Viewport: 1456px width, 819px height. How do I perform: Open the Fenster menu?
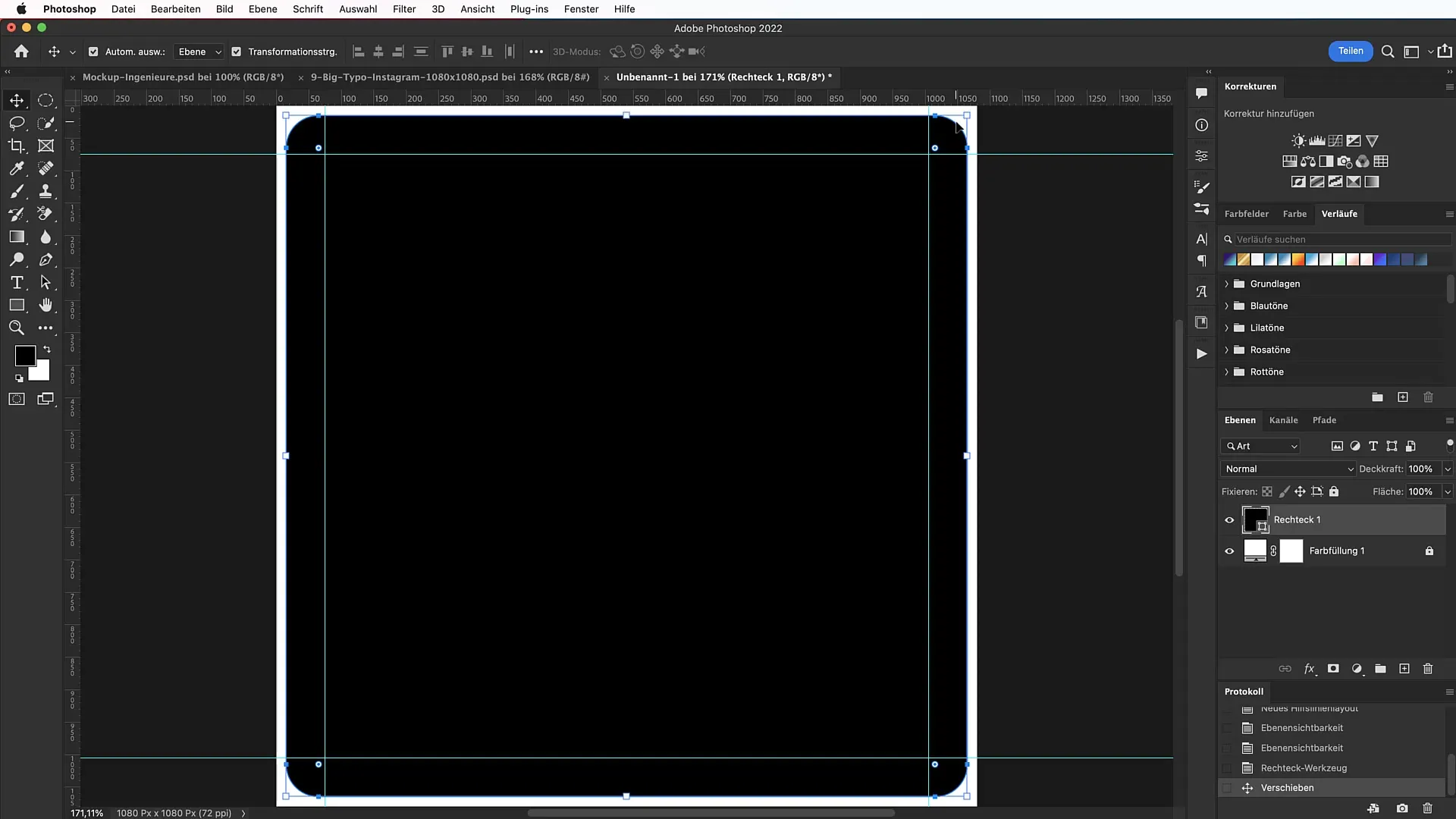coord(581,9)
